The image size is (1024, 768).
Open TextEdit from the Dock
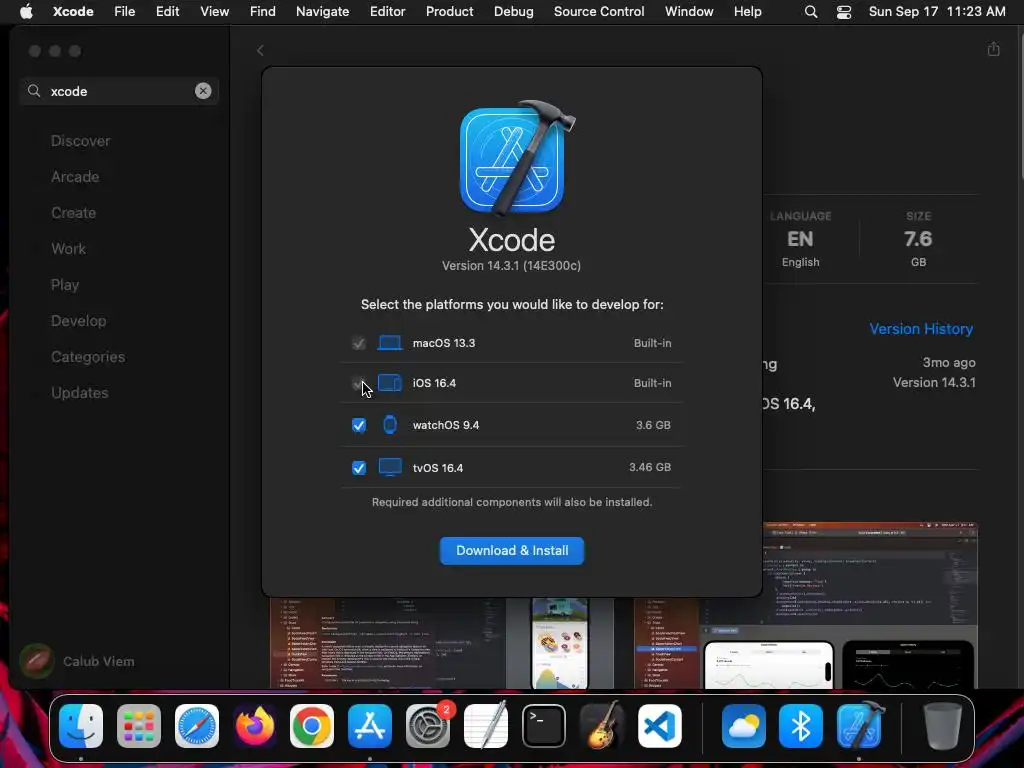click(485, 726)
